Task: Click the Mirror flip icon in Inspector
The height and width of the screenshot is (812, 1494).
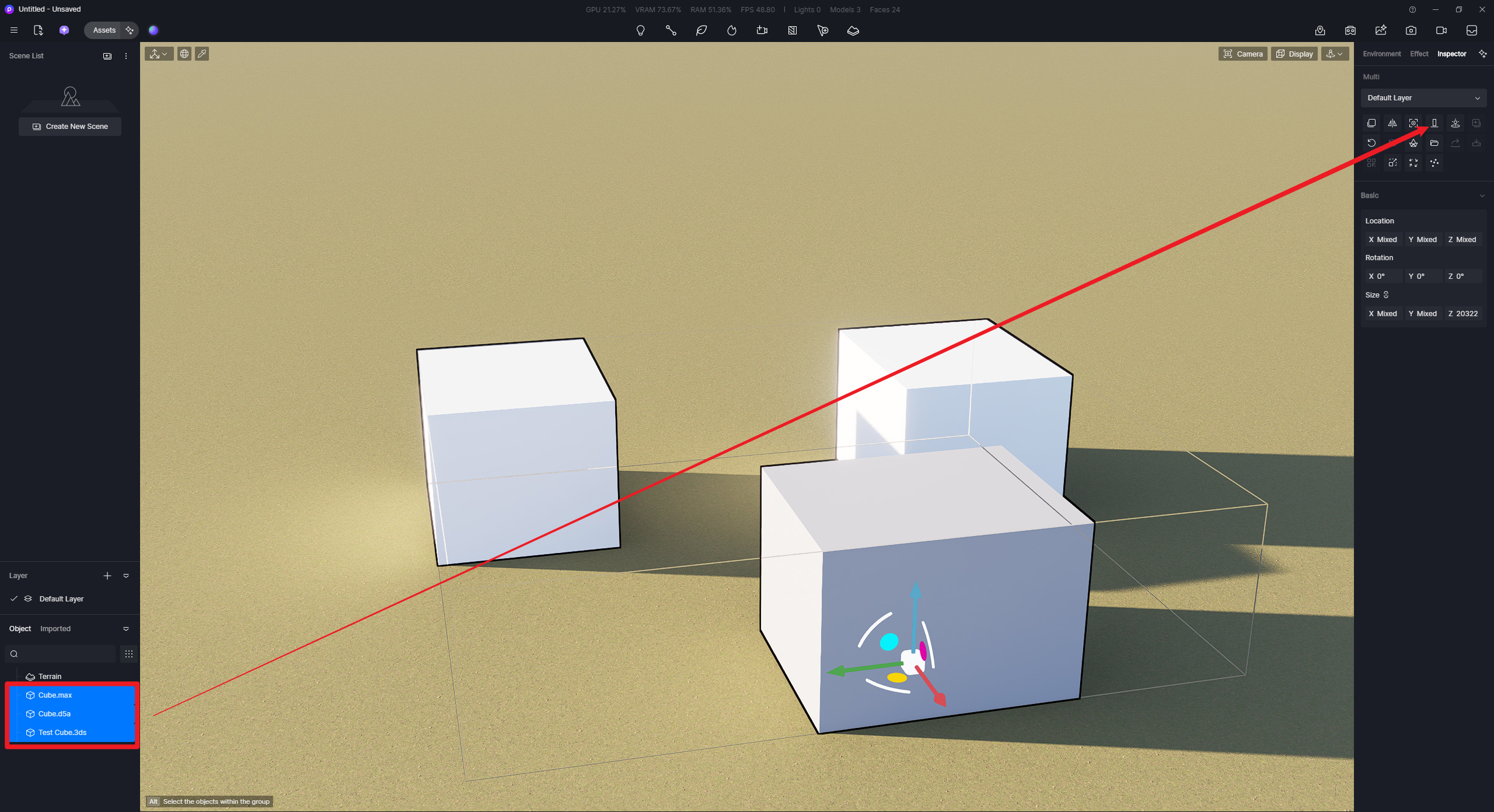Action: 1392,123
